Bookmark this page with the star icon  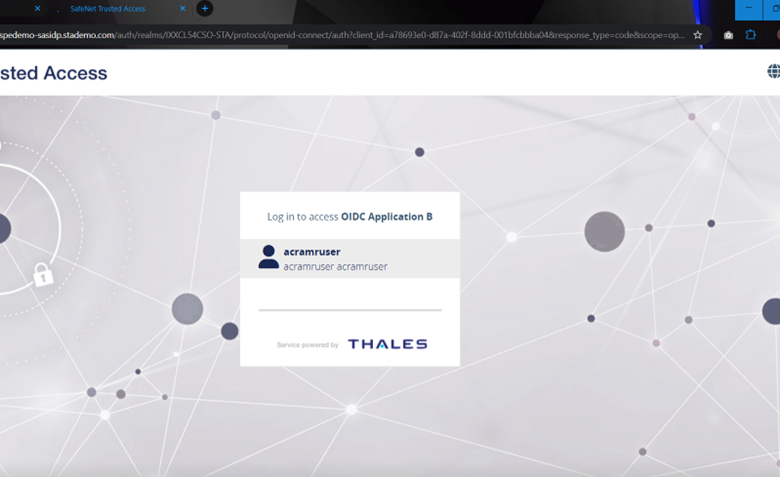(698, 34)
